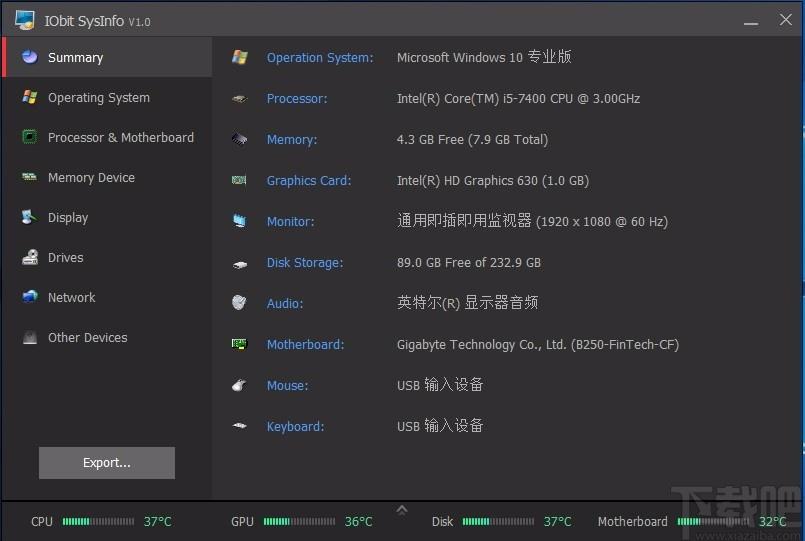Click the graphics card icon beside Graphics Card
Viewport: 805px width, 541px height.
tap(239, 180)
